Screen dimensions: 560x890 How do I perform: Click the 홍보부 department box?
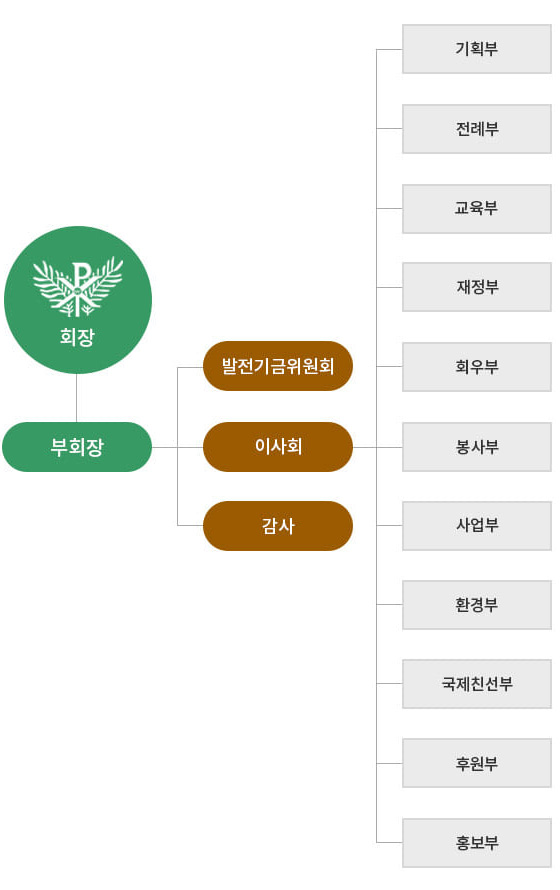click(477, 842)
